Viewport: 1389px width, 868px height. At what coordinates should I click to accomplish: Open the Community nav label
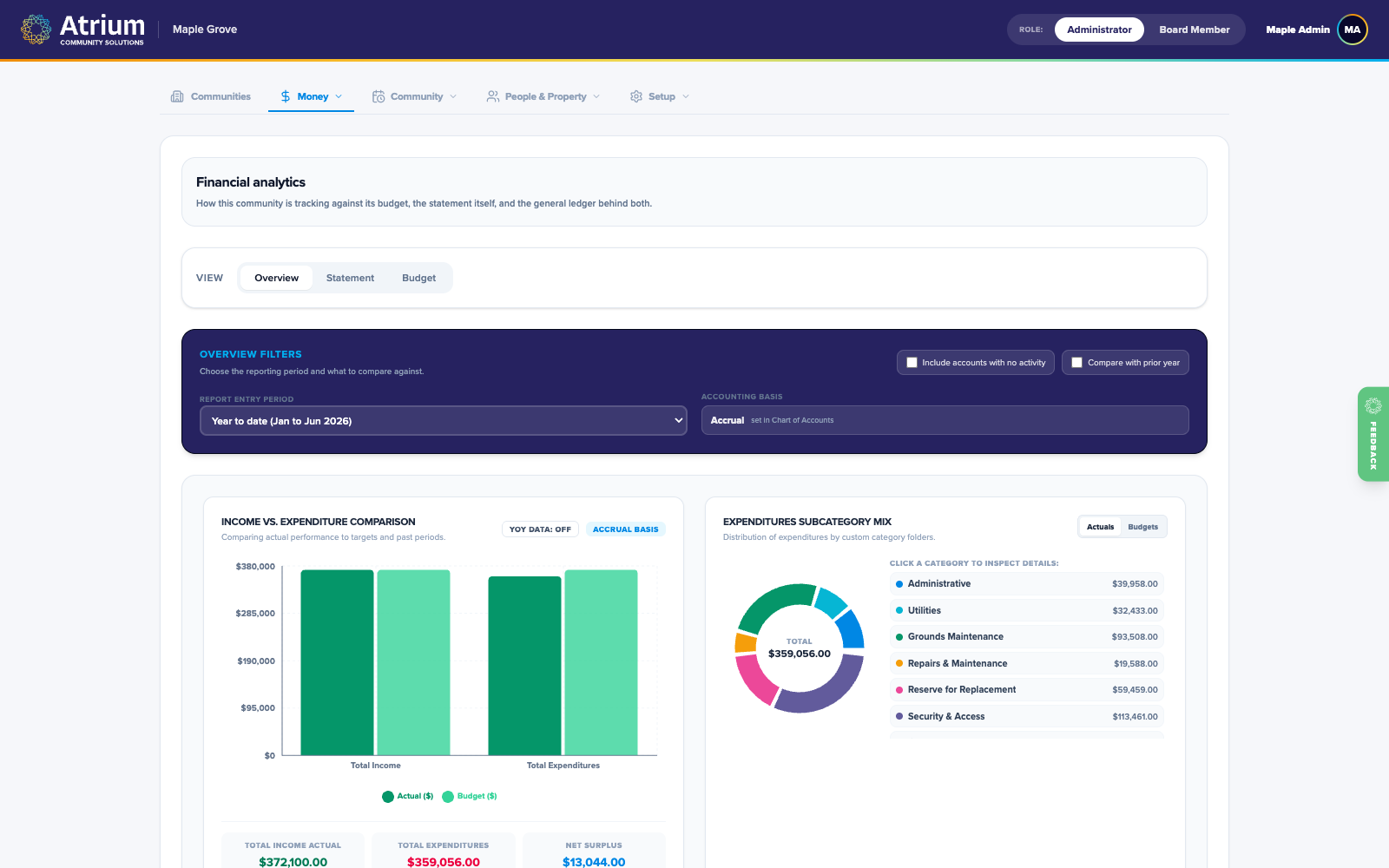click(x=417, y=96)
